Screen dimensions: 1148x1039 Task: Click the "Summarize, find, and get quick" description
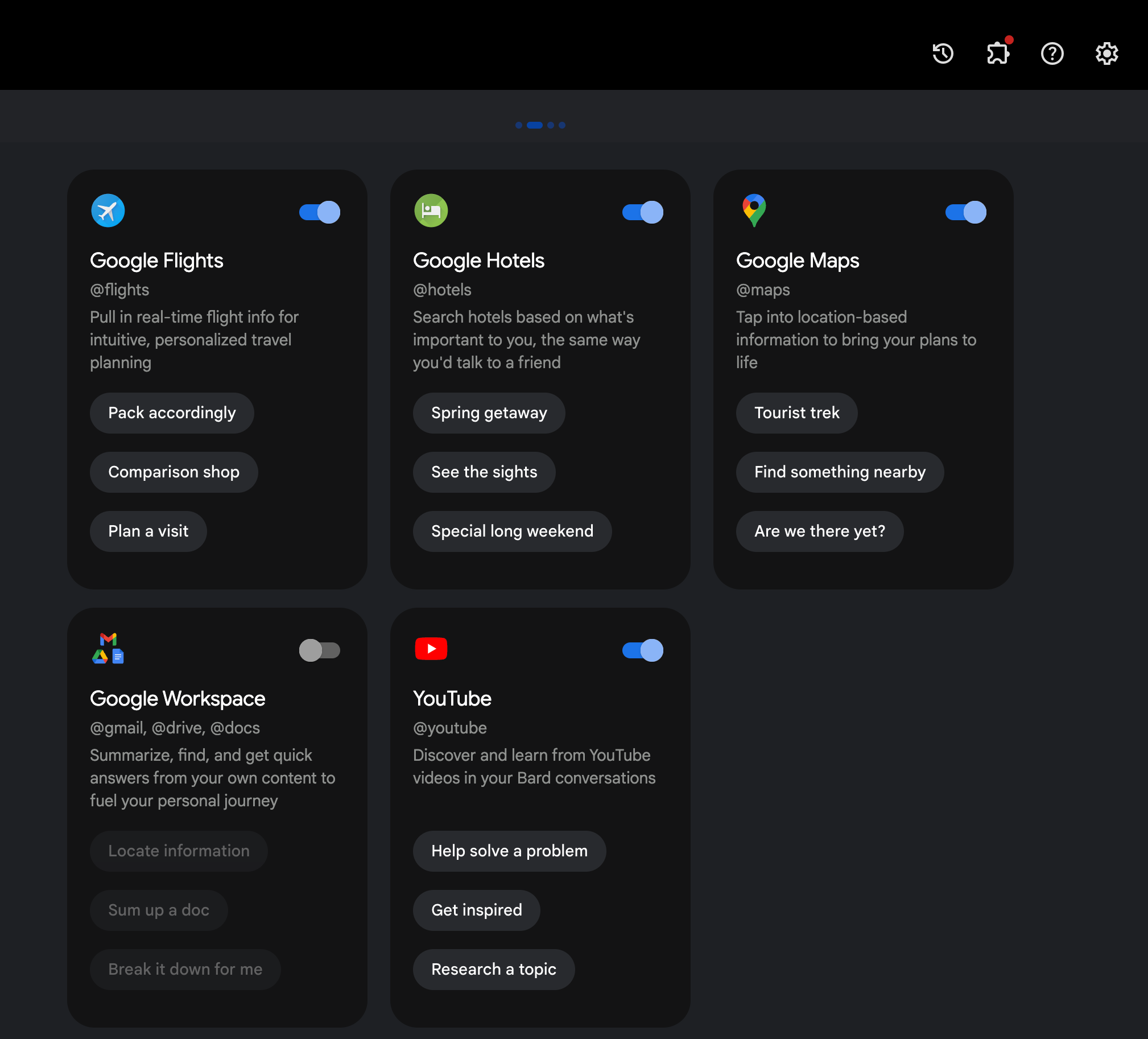[x=212, y=778]
